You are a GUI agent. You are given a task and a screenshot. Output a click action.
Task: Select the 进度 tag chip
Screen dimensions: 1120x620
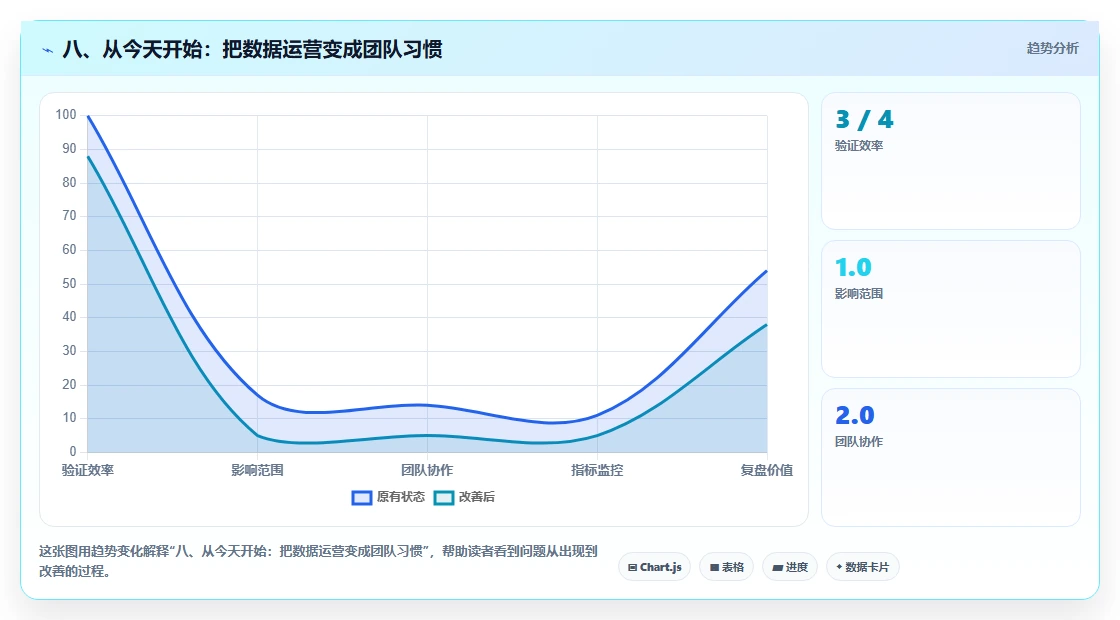click(790, 567)
